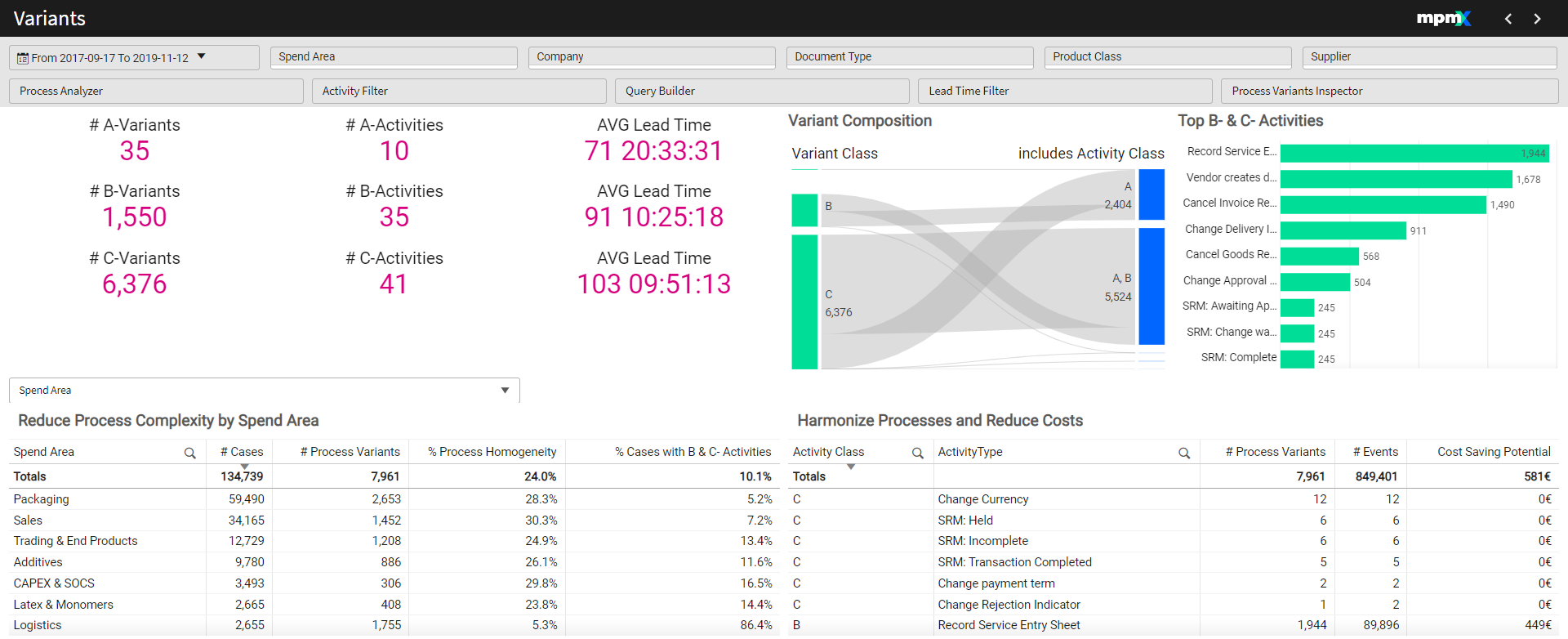Go to the next sheet arrow
Screen dimensions: 1568x639
pos(1537,19)
